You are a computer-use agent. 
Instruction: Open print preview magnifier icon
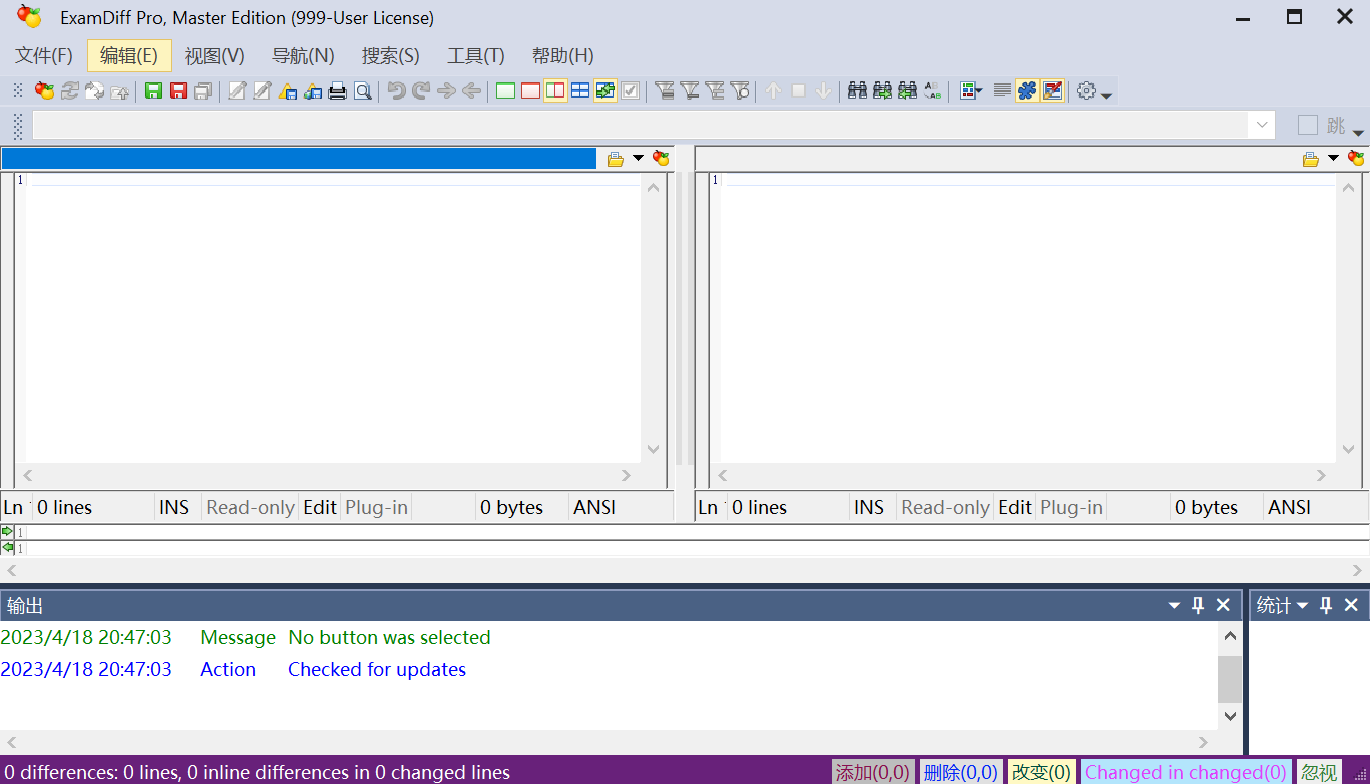pos(363,91)
